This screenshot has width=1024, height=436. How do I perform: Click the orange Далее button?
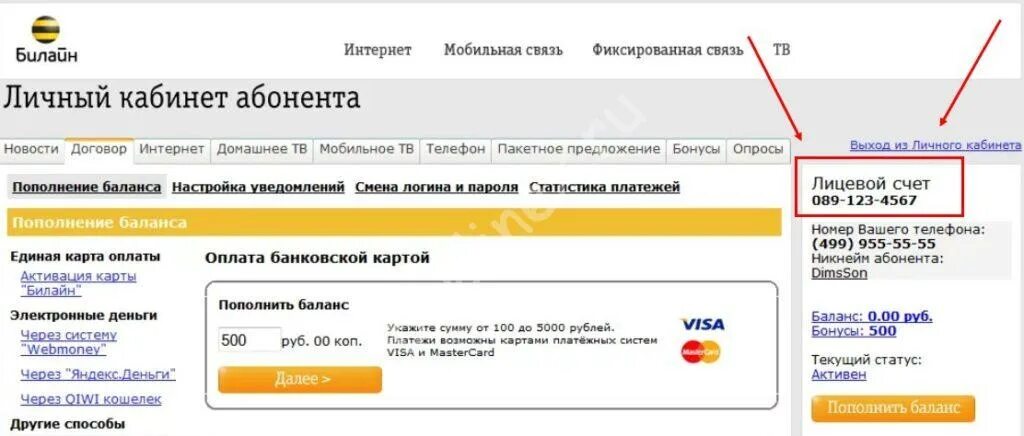300,380
